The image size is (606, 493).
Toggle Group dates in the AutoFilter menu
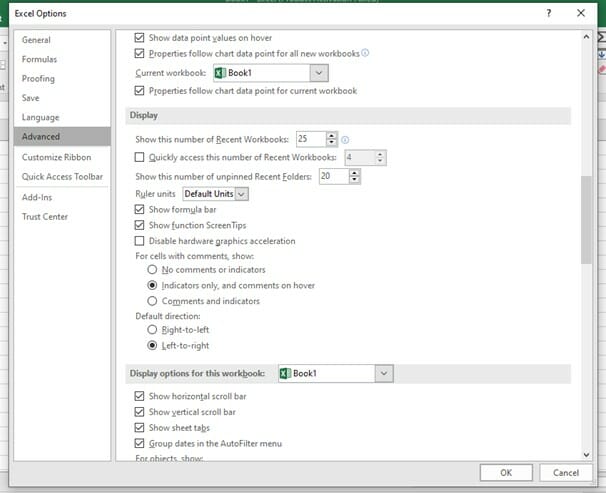coord(139,444)
